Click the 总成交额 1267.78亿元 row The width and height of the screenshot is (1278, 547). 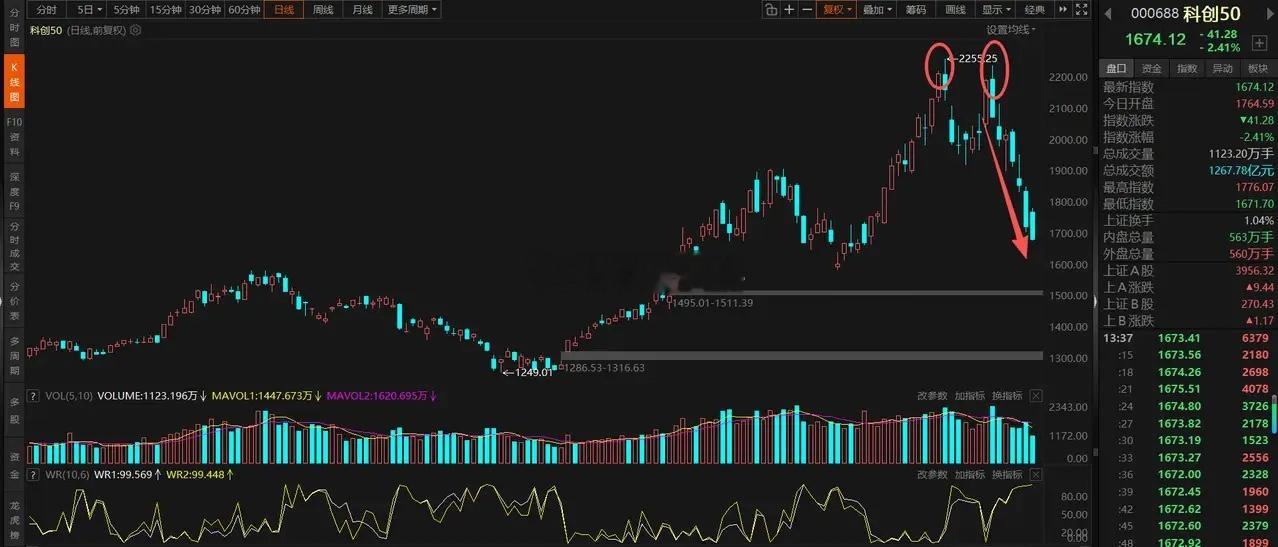(x=1188, y=170)
